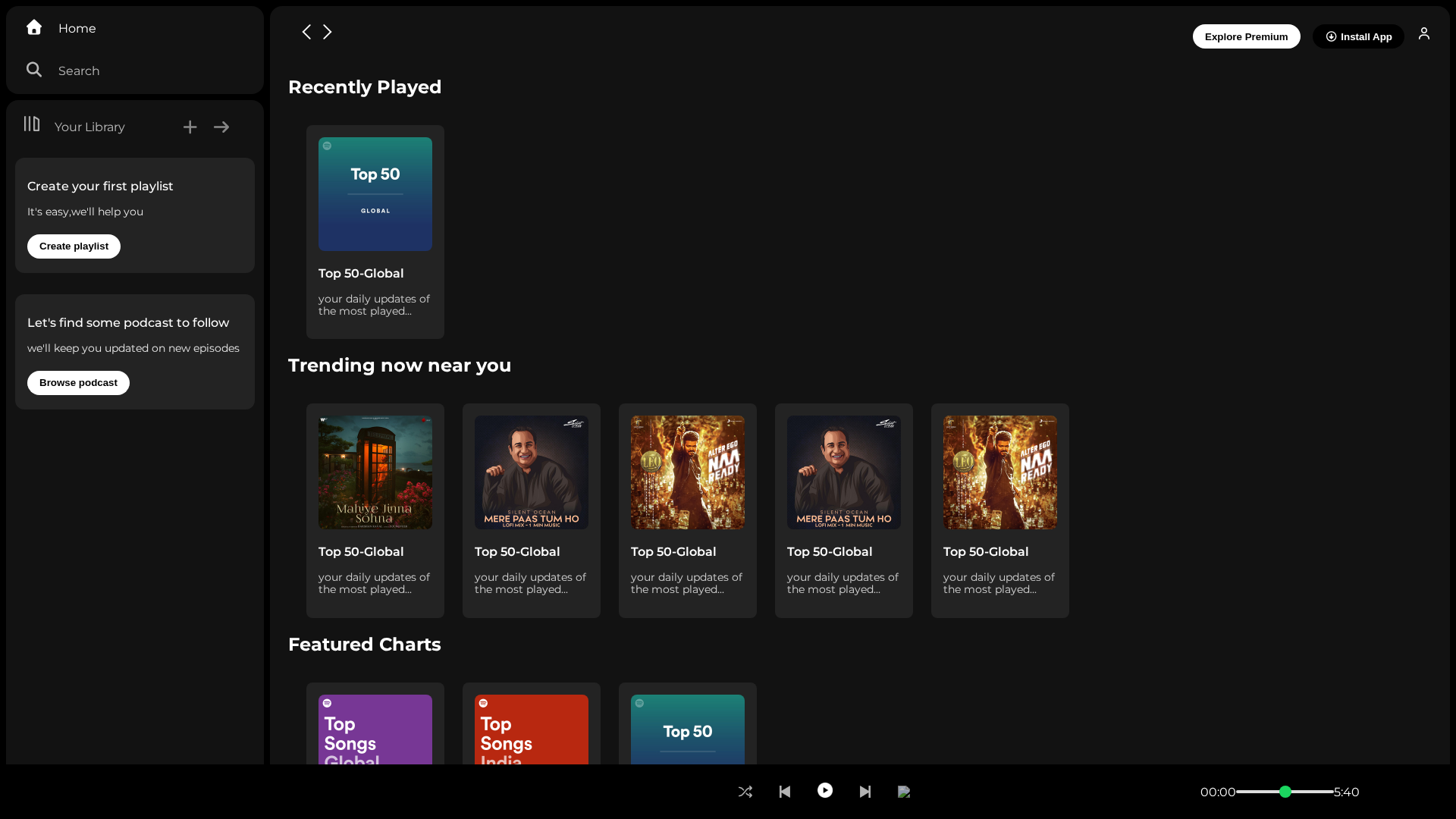Toggle shuffle in the player bar

click(x=745, y=792)
